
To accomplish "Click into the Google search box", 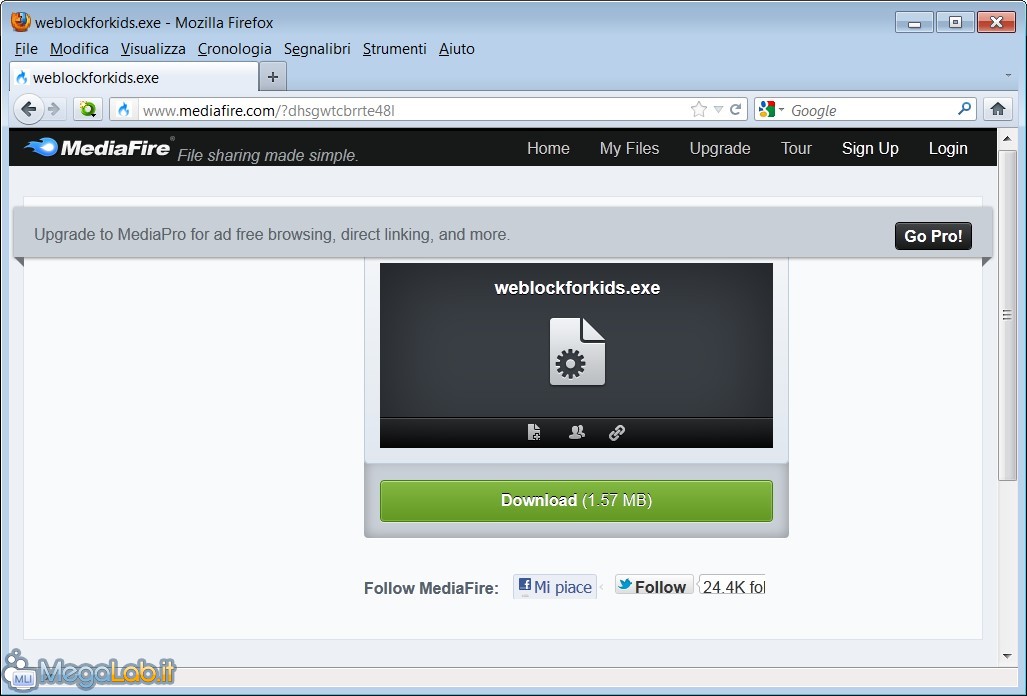I will click(x=871, y=110).
